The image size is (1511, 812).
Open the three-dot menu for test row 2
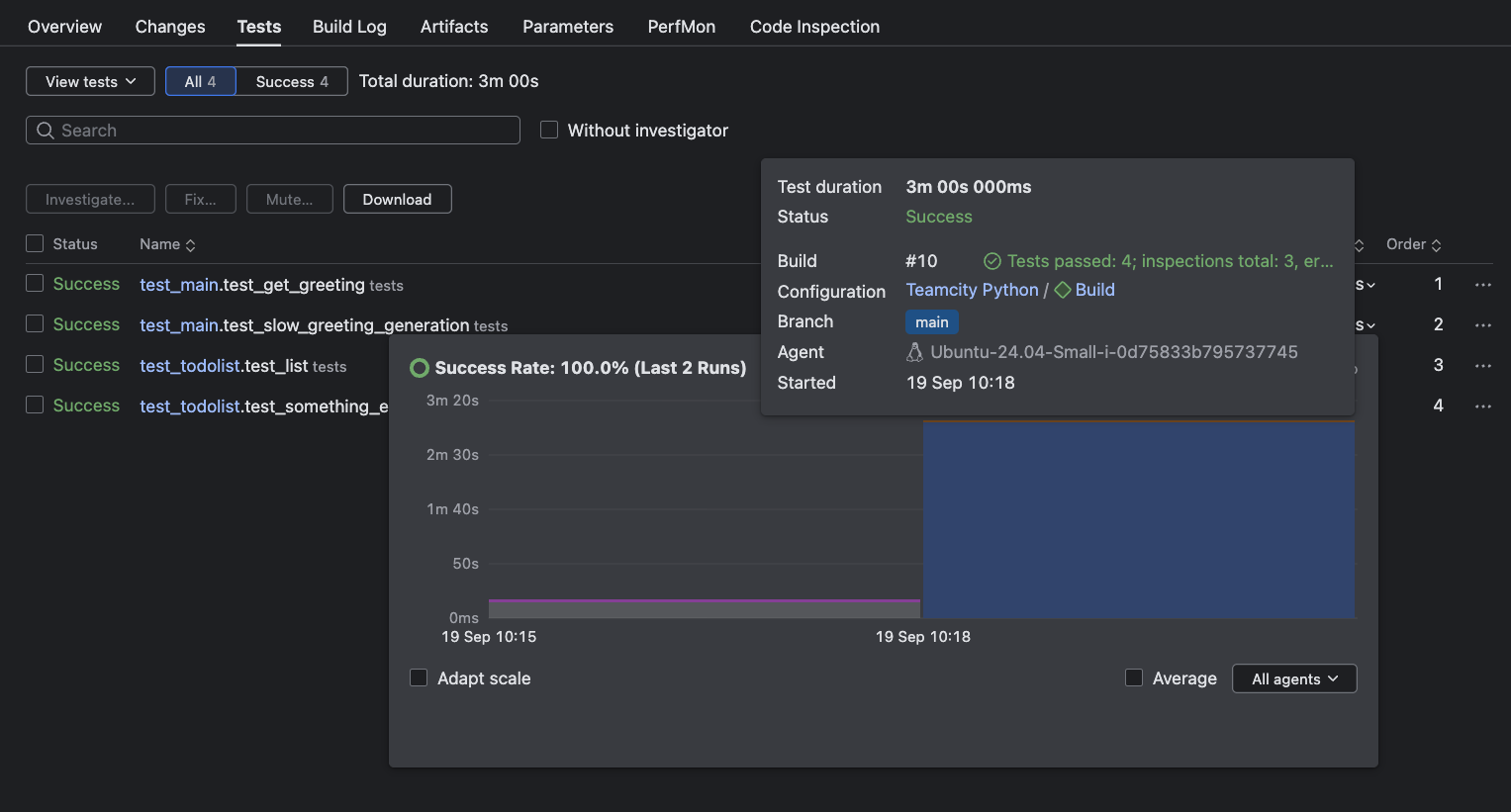(x=1482, y=325)
